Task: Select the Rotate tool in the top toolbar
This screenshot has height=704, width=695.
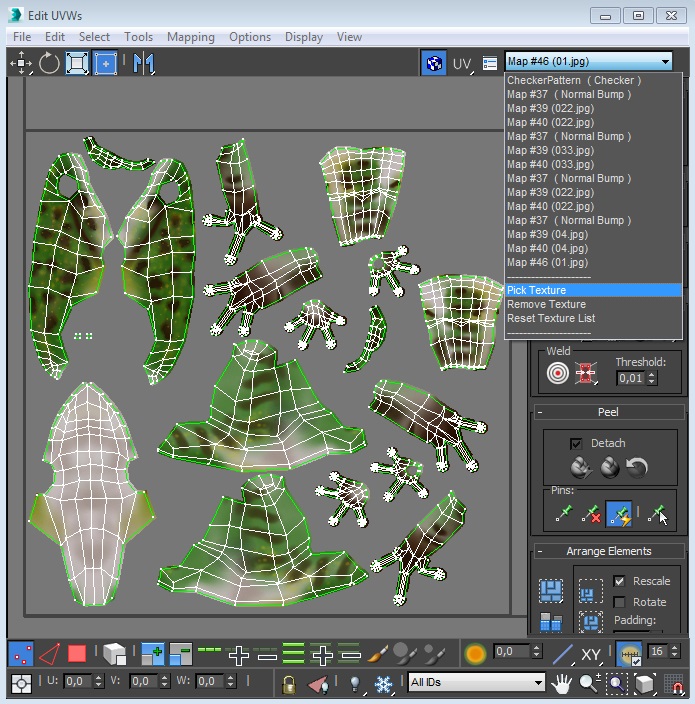Action: [49, 63]
